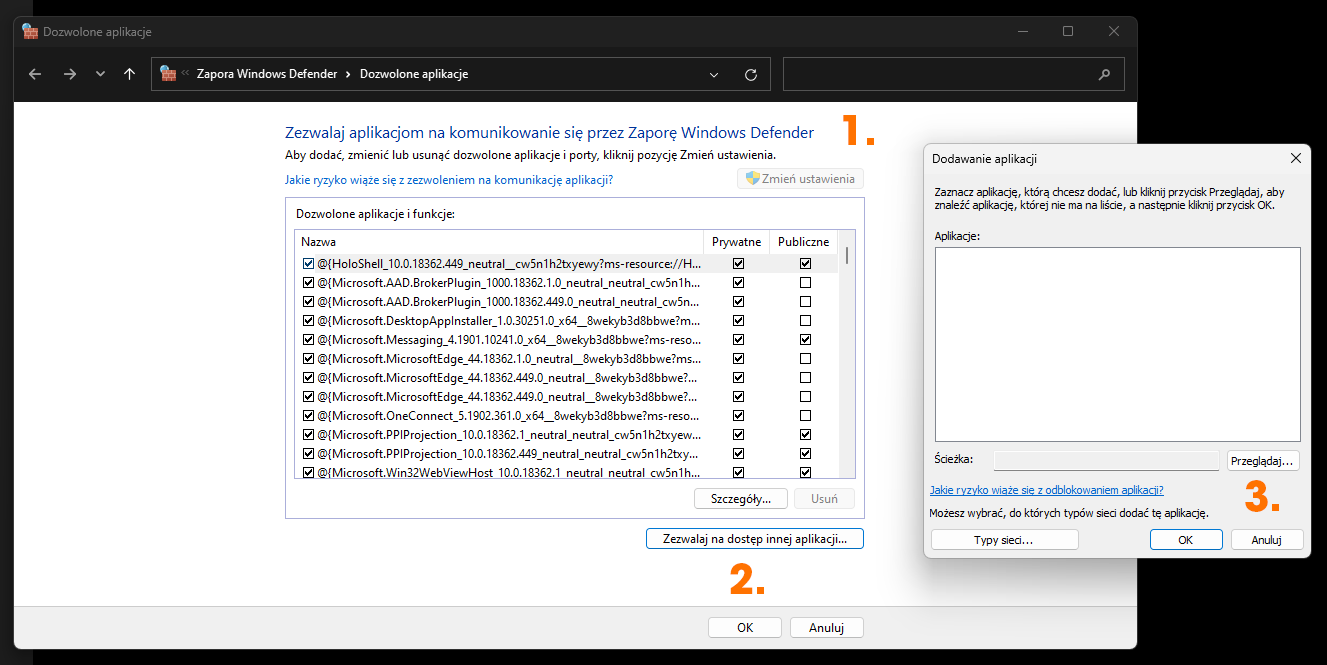This screenshot has height=665, width=1327.
Task: Enable Publiczne for AAD.BrokerPlugin 1000.18362.449.0
Action: click(x=805, y=302)
